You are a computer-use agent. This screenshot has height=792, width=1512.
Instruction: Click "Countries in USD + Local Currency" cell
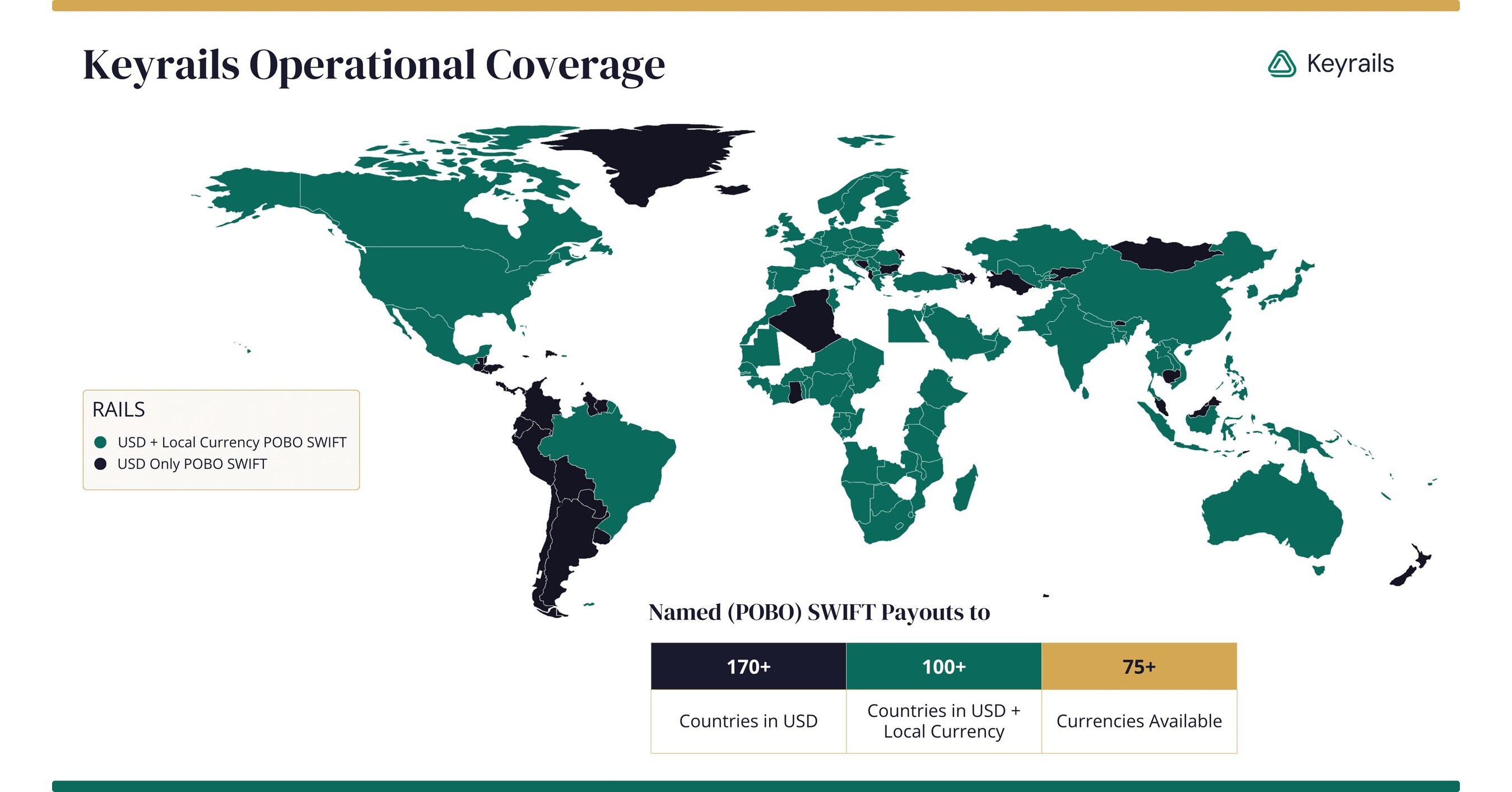click(944, 721)
